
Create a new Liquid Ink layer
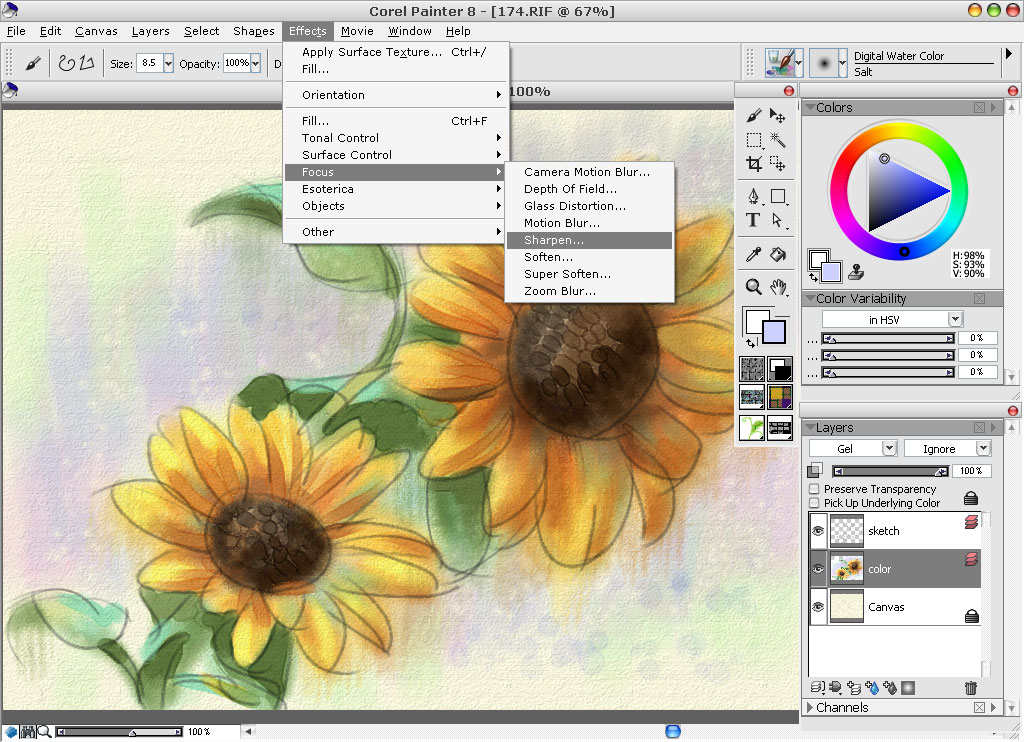point(889,687)
